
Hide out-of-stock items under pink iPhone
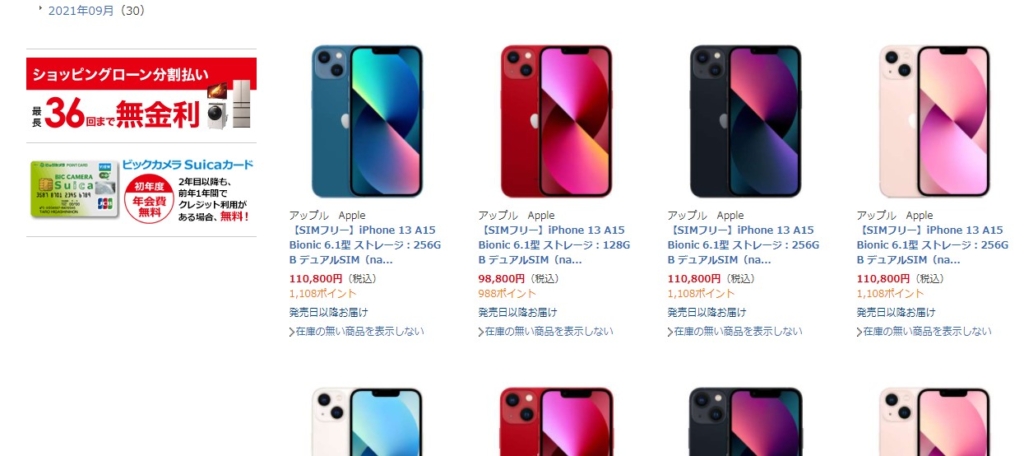(925, 332)
